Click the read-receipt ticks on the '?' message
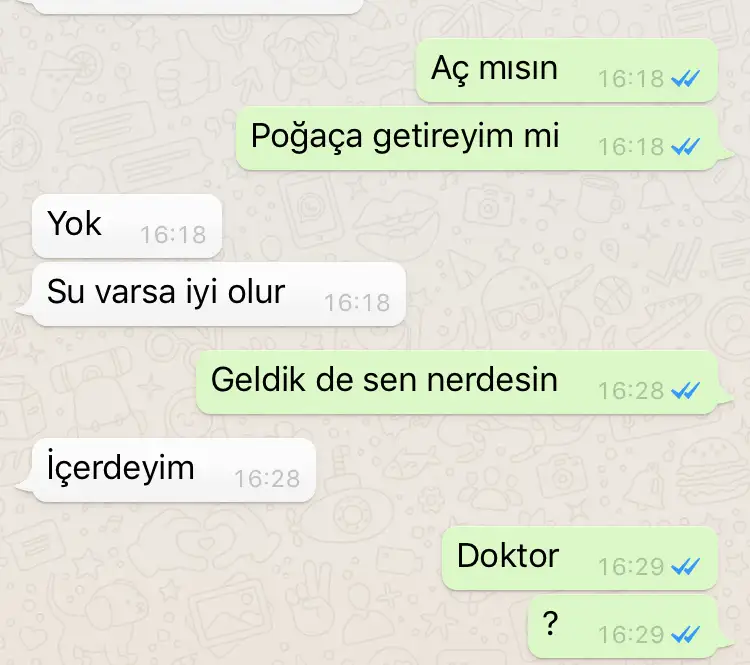Screen dimensions: 750x665 pyautogui.click(x=685, y=634)
